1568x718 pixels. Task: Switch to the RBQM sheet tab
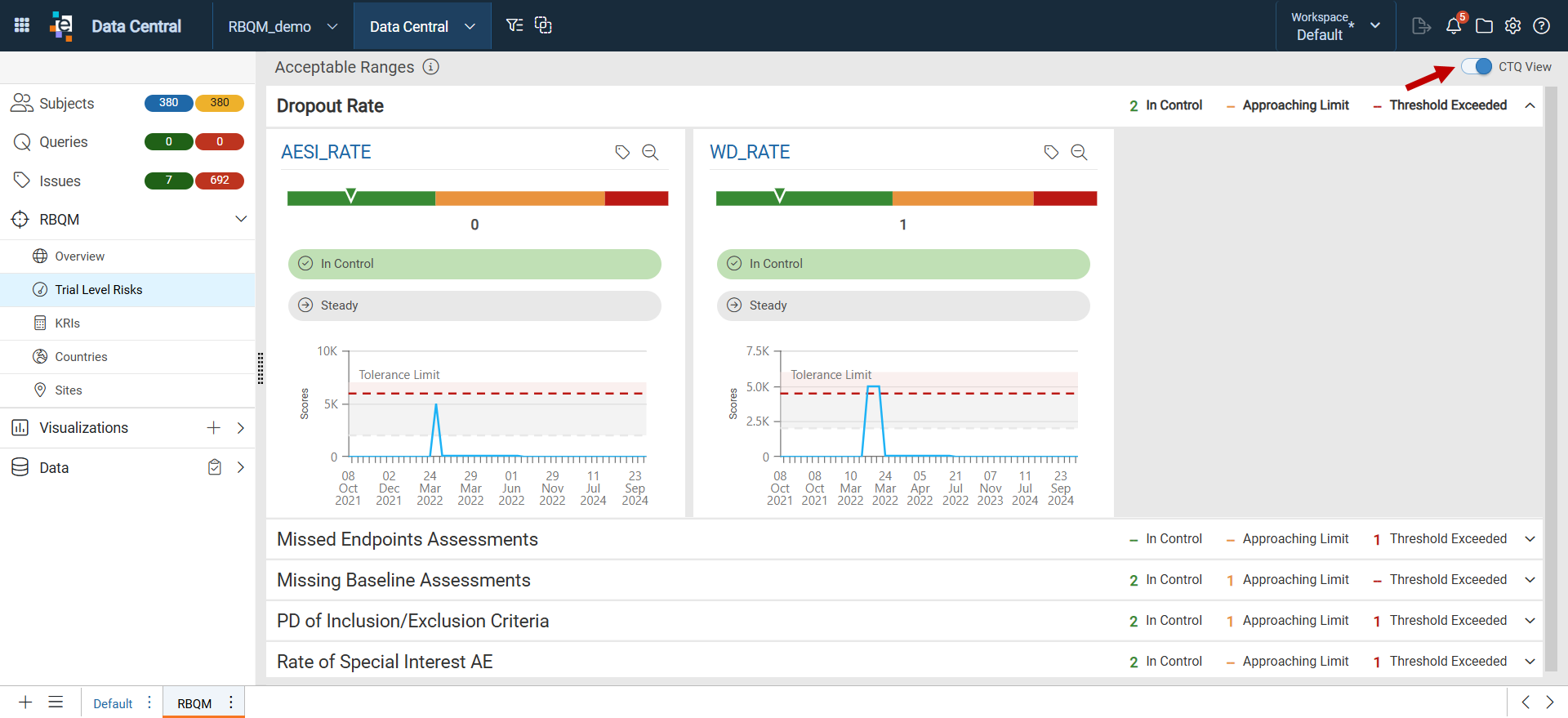click(194, 703)
